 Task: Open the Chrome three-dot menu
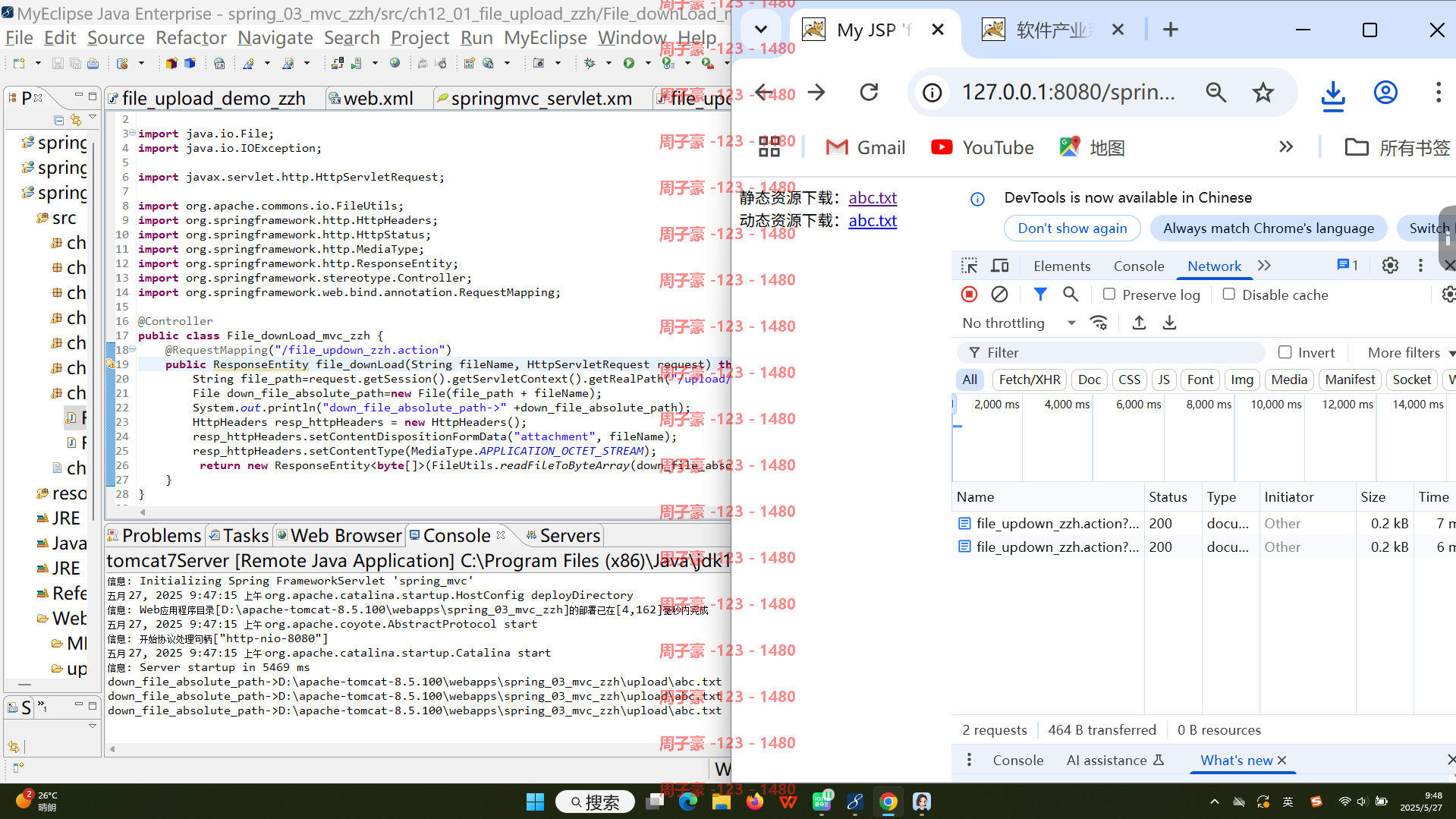[1438, 93]
